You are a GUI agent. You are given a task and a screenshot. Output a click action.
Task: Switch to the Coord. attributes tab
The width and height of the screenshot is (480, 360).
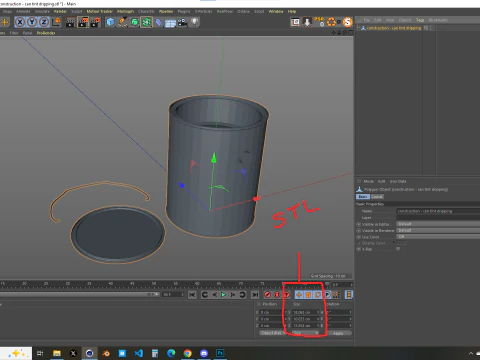click(x=377, y=197)
